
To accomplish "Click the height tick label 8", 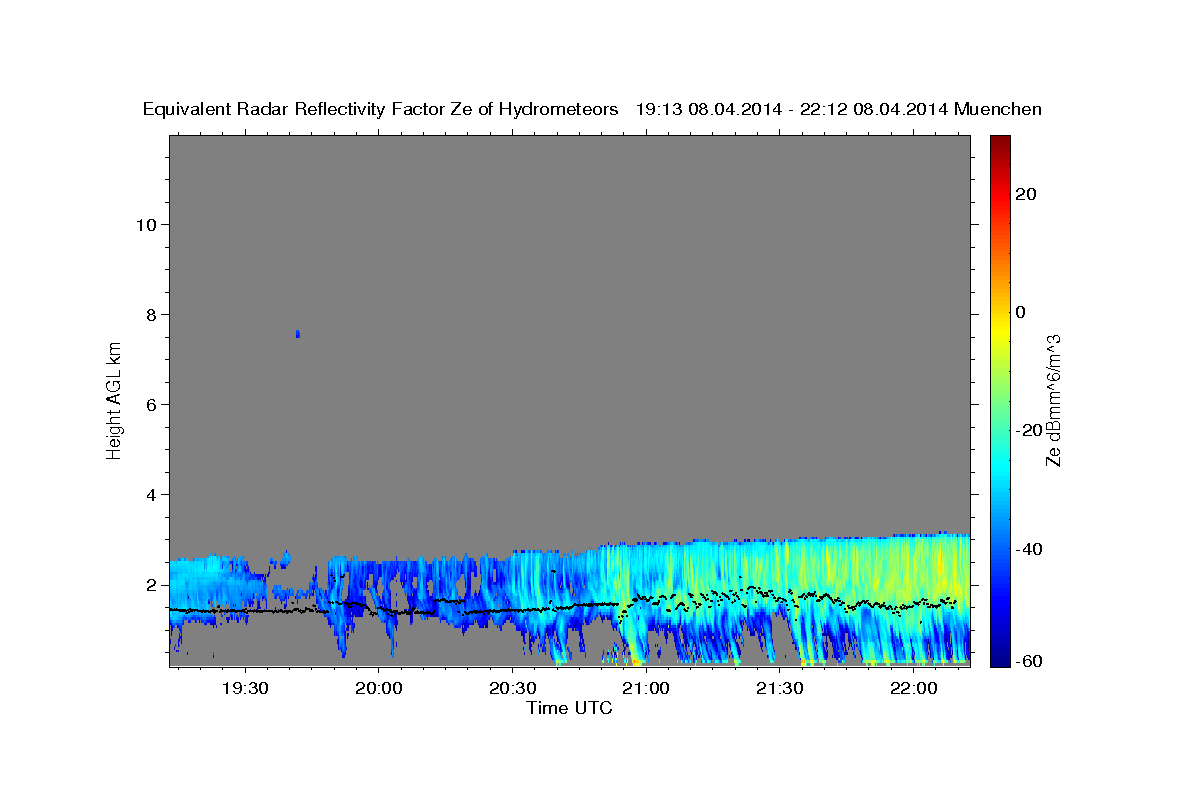I will click(x=150, y=314).
